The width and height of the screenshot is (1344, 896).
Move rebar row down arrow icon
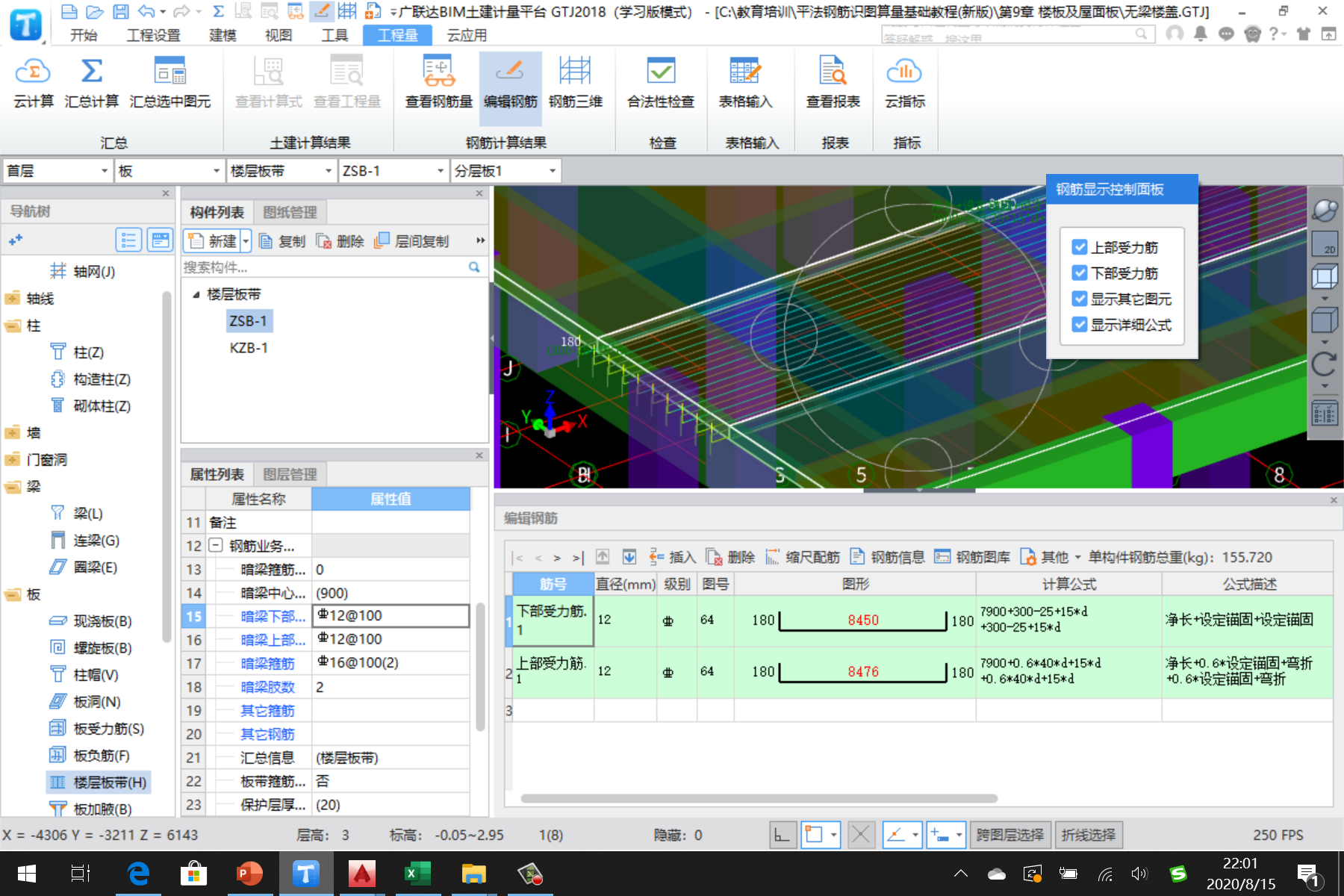(629, 557)
